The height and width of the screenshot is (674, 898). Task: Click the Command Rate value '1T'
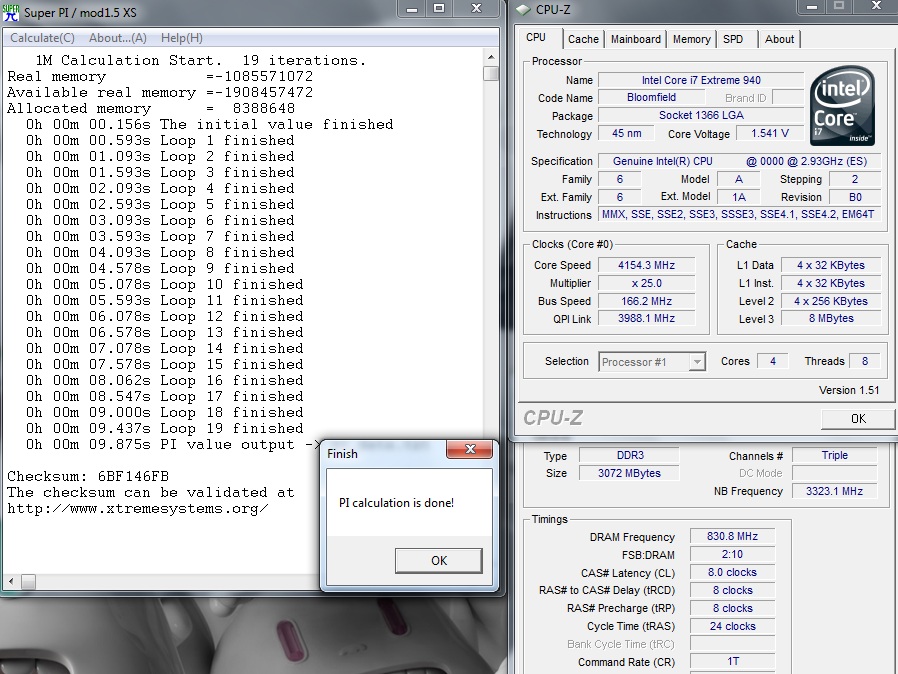coord(732,662)
